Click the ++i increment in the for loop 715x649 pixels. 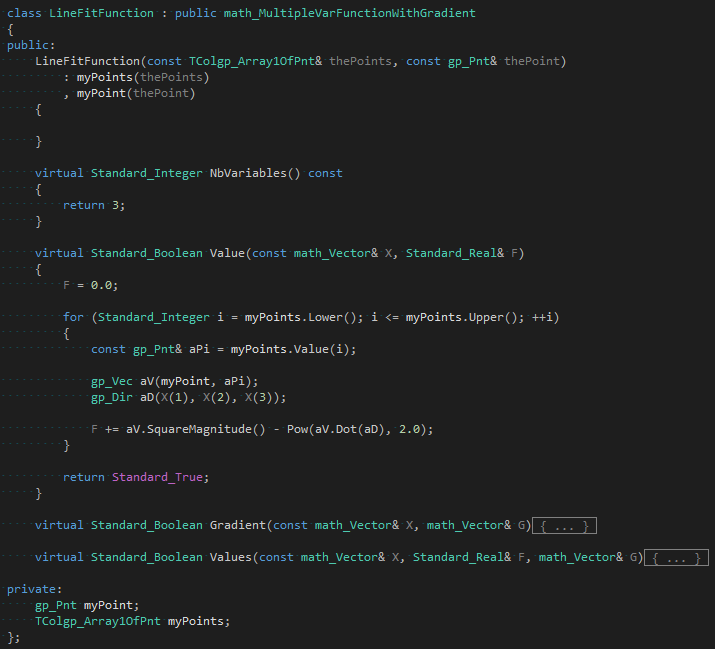point(542,317)
